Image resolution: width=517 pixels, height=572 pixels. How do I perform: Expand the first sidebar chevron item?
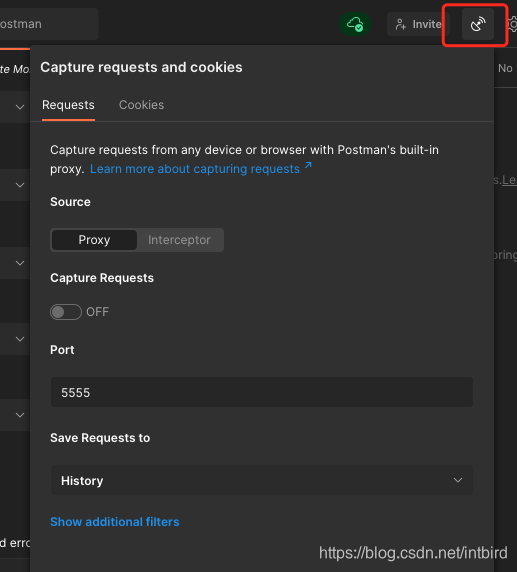20,107
